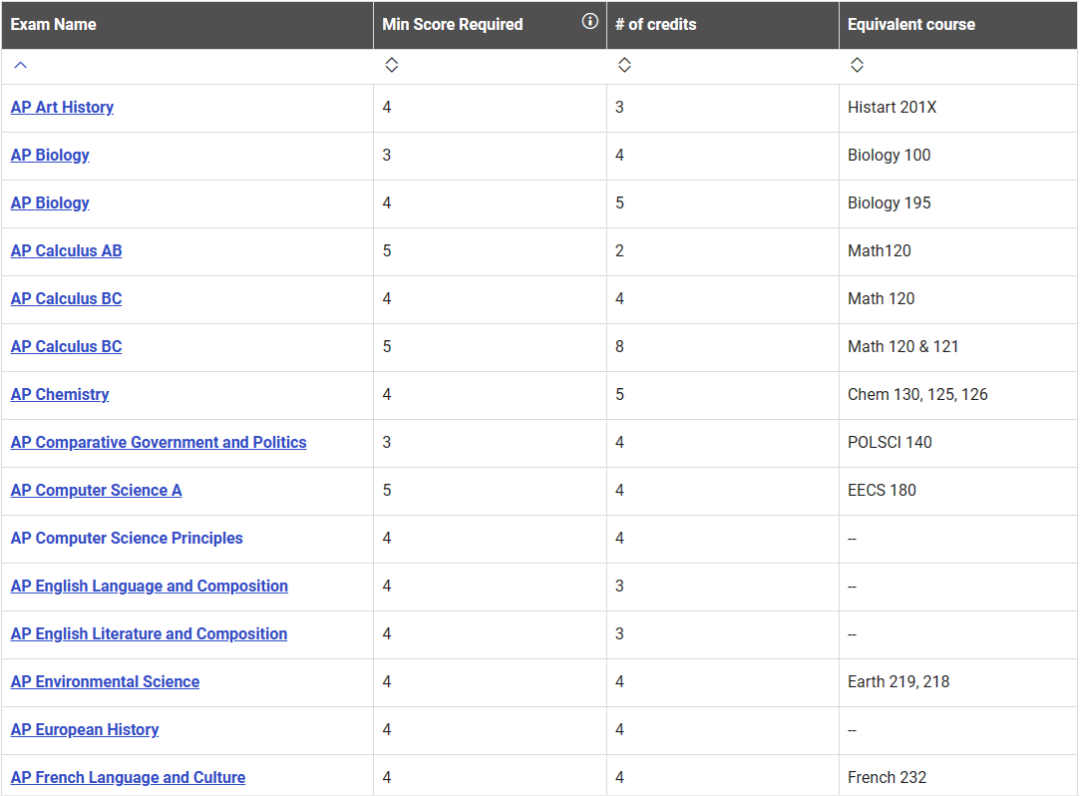This screenshot has height=796, width=1080.
Task: Go to the AP Computer Science A link
Action: tap(96, 491)
